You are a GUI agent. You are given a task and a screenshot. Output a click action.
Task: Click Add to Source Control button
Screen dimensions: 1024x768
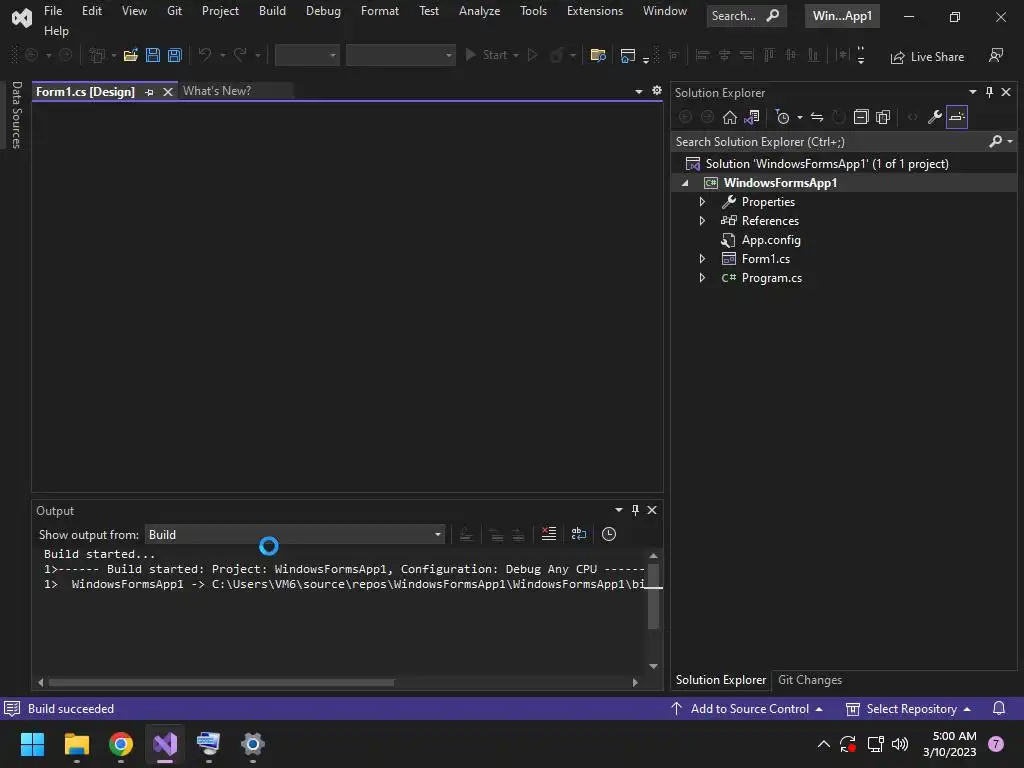coord(746,709)
